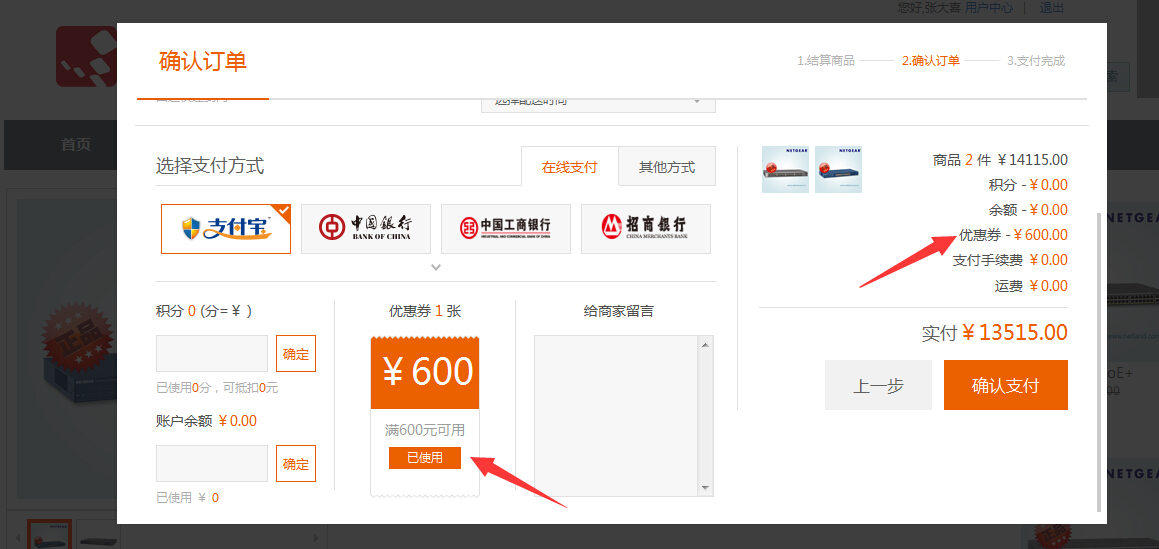Choose China Merchants Bank 招商银行
Viewport: 1159px width, 549px height.
[645, 229]
